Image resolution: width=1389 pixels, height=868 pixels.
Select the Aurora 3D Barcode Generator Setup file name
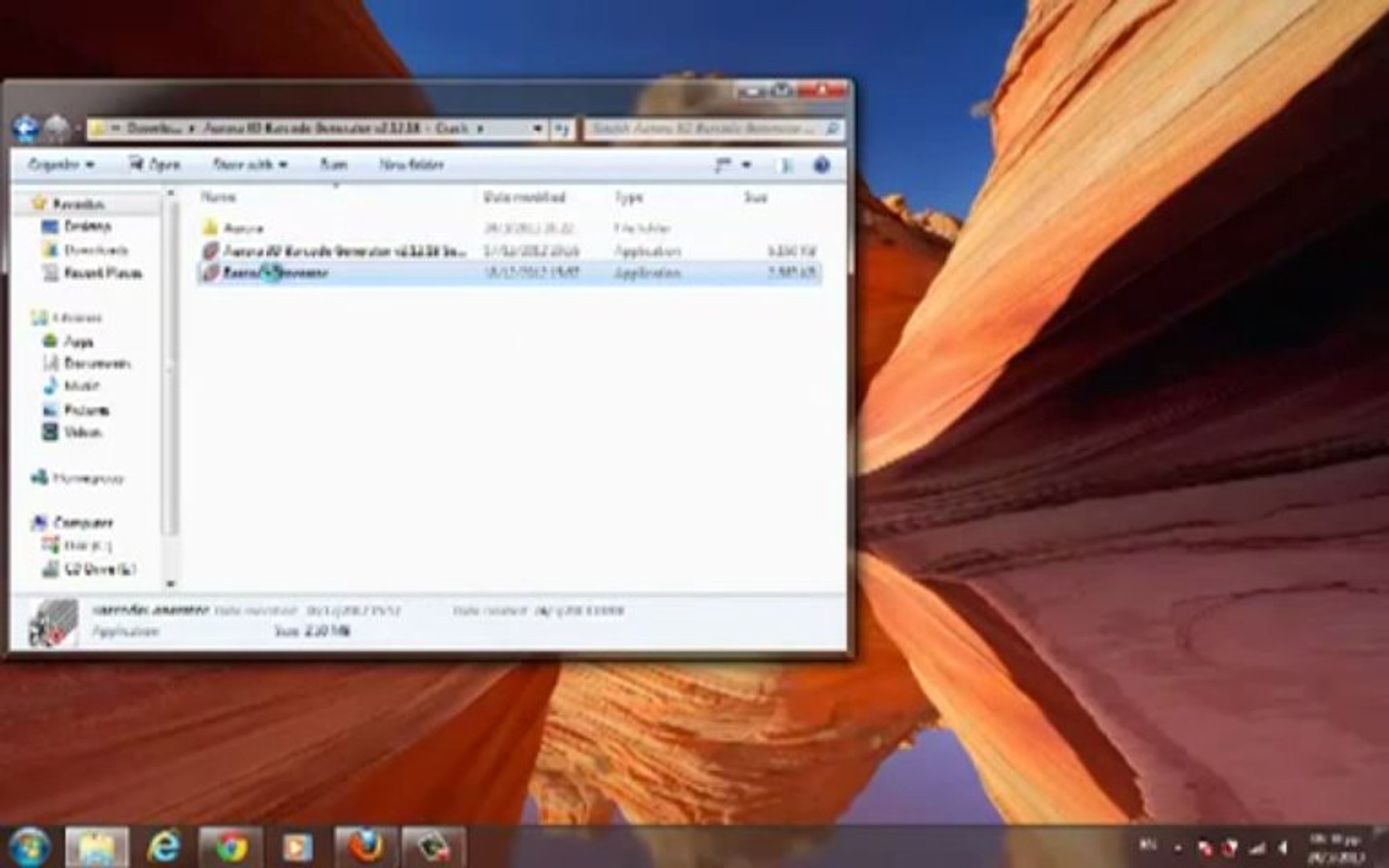[345, 251]
